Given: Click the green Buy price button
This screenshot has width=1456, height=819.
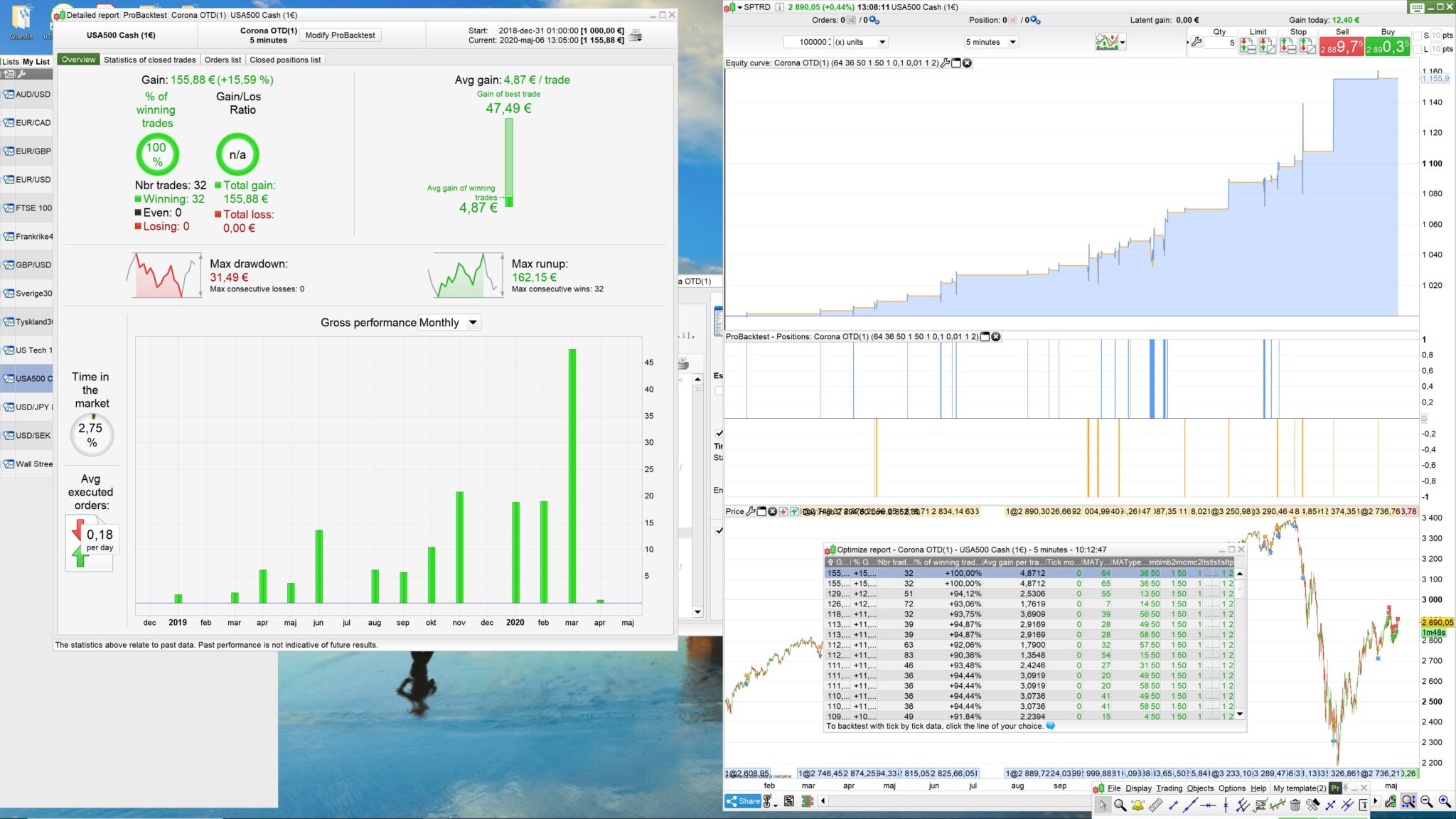Looking at the screenshot, I should point(1387,47).
